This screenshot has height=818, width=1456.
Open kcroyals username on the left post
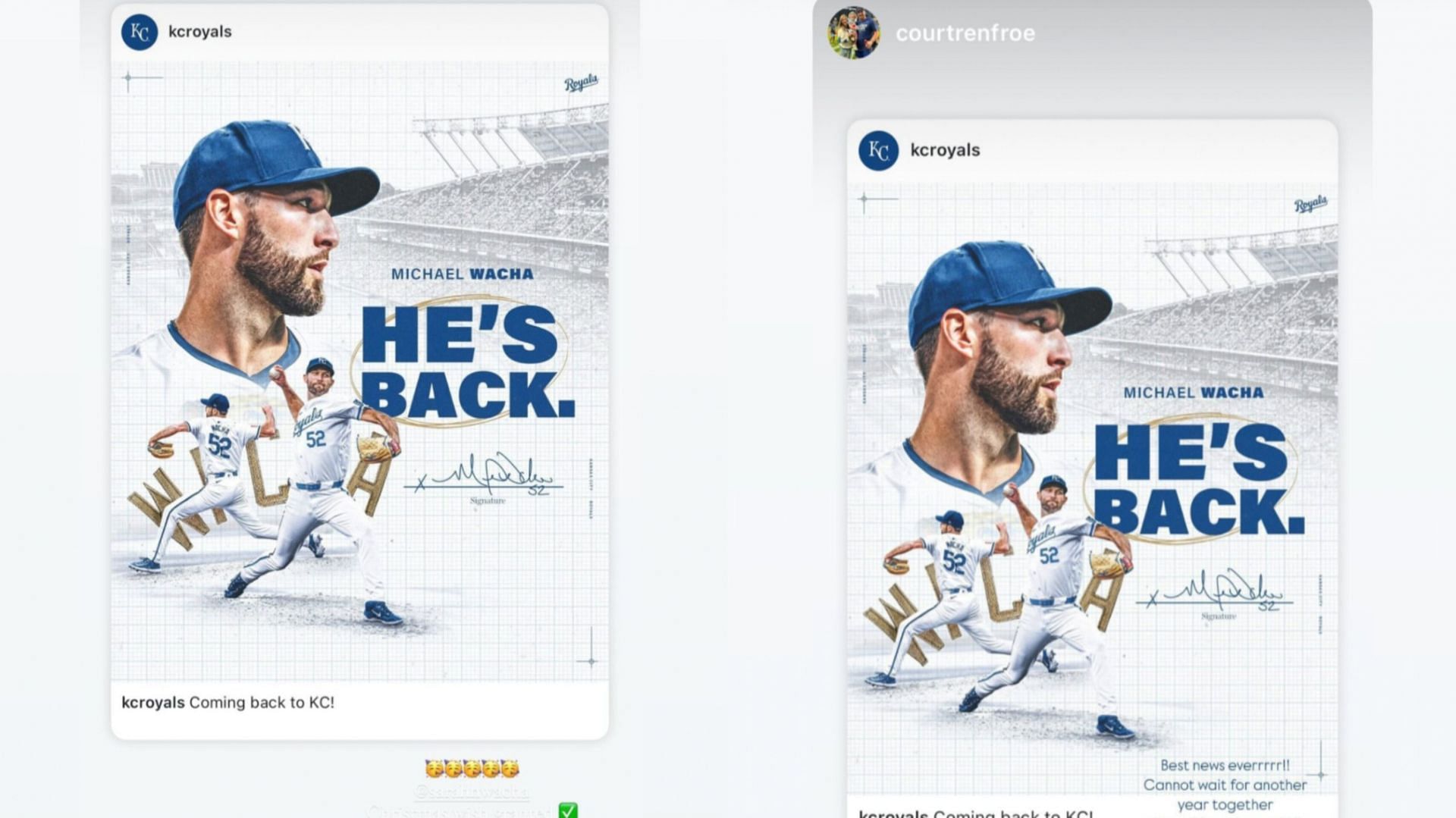point(200,32)
